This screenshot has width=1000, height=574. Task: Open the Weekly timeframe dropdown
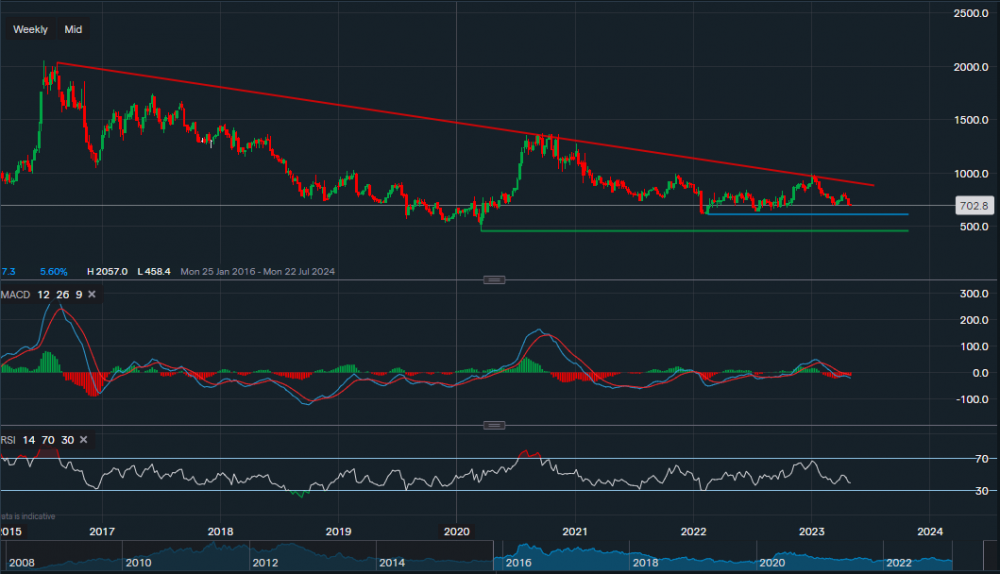pyautogui.click(x=30, y=30)
